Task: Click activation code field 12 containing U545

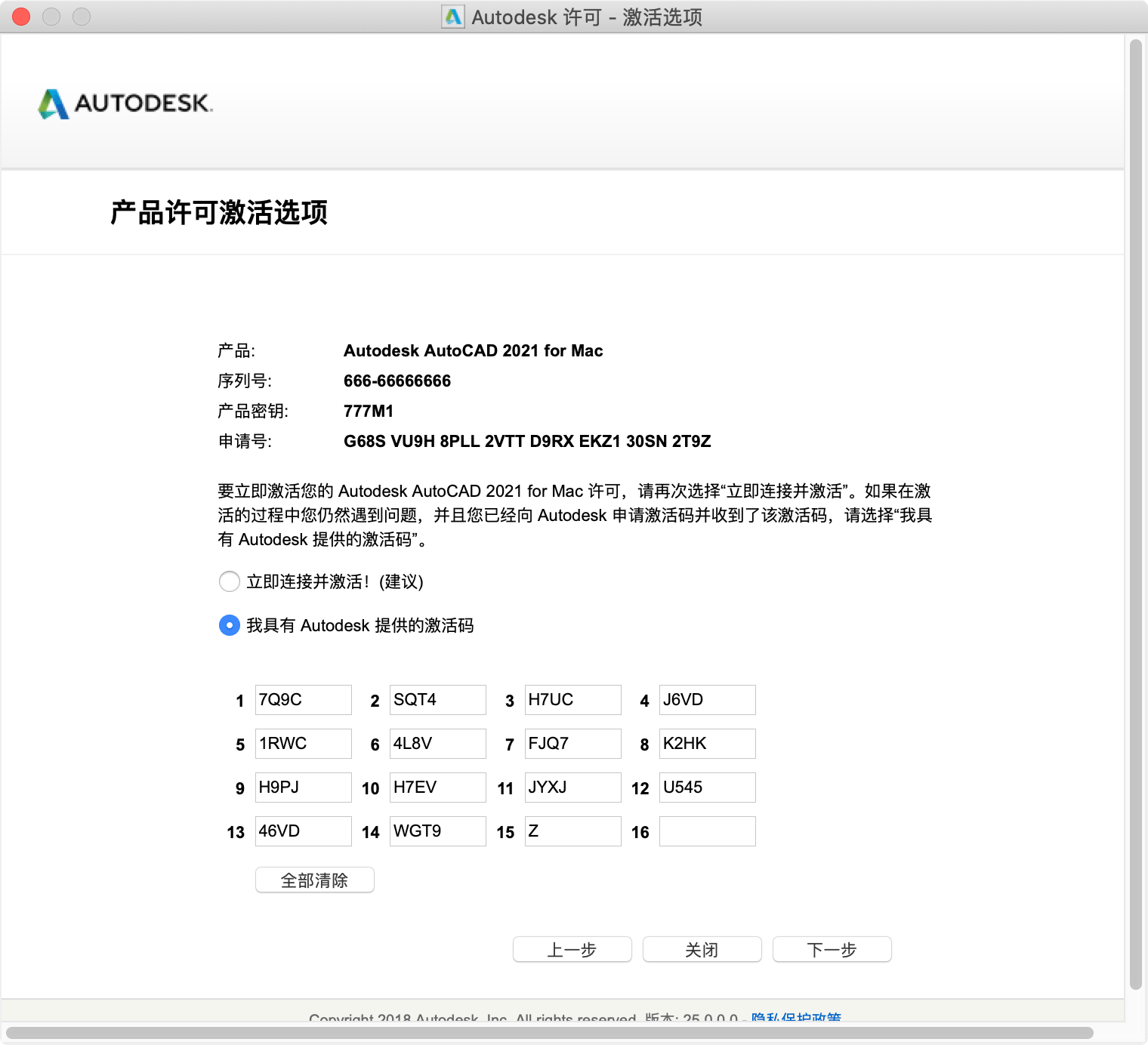Action: (708, 788)
